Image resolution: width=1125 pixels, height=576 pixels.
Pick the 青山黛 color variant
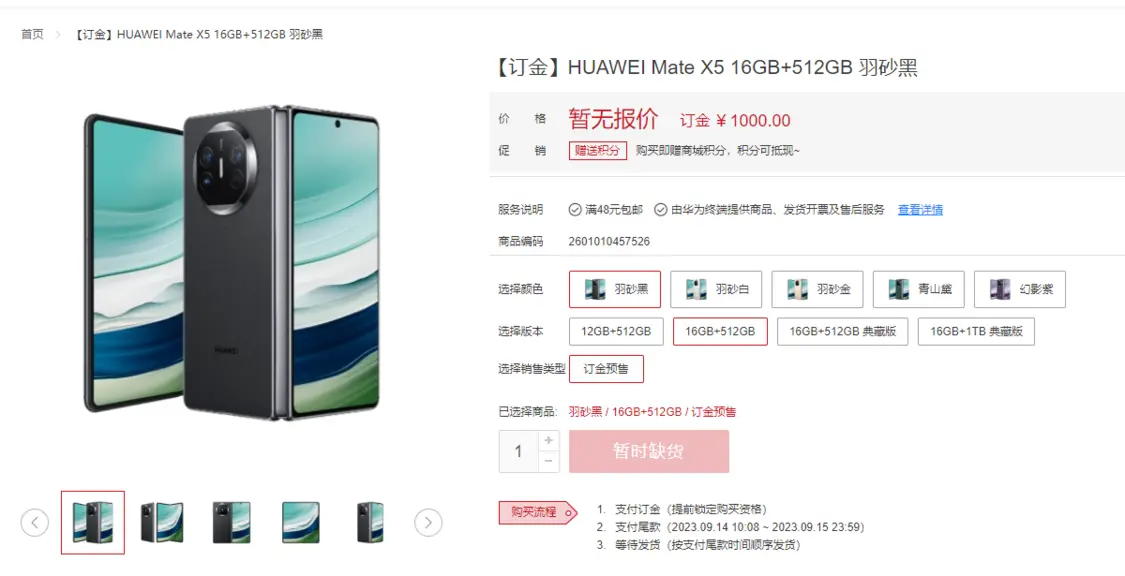click(x=918, y=289)
